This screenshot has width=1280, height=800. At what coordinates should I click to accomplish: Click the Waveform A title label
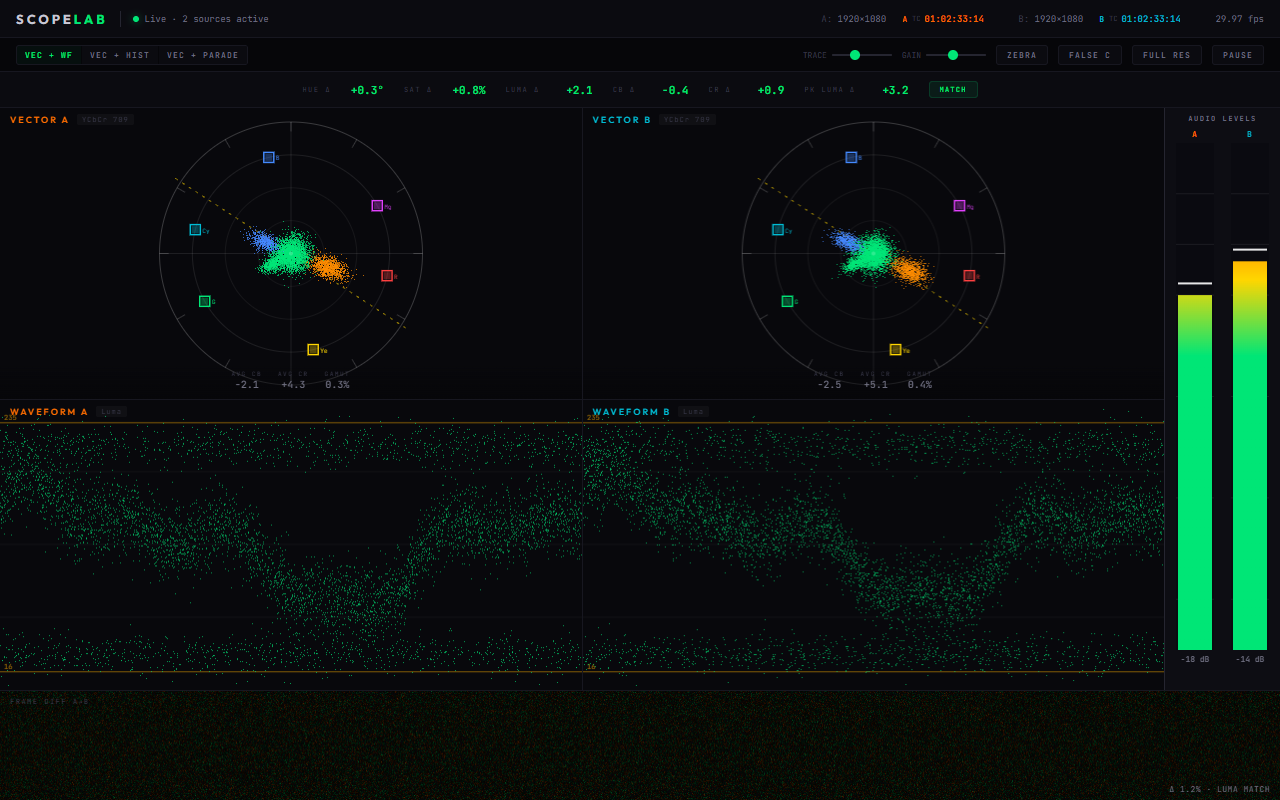[49, 412]
